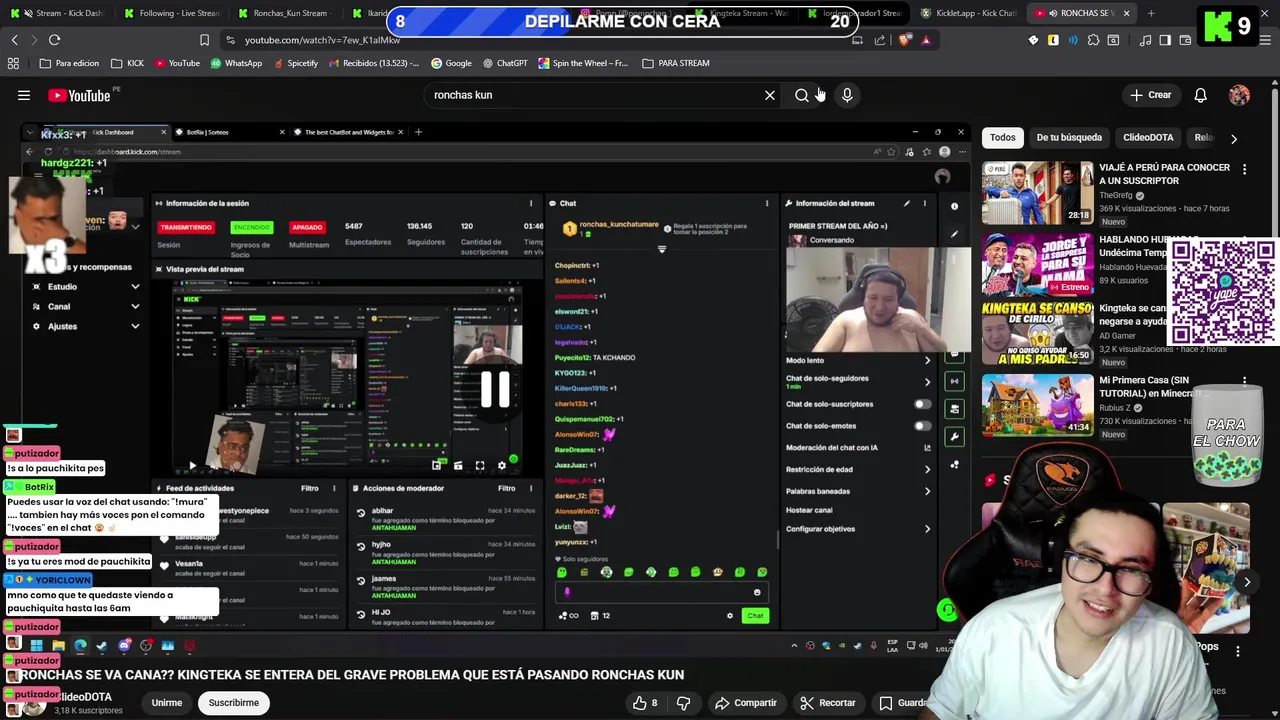Open the Chat panel three-dot menu

767,203
